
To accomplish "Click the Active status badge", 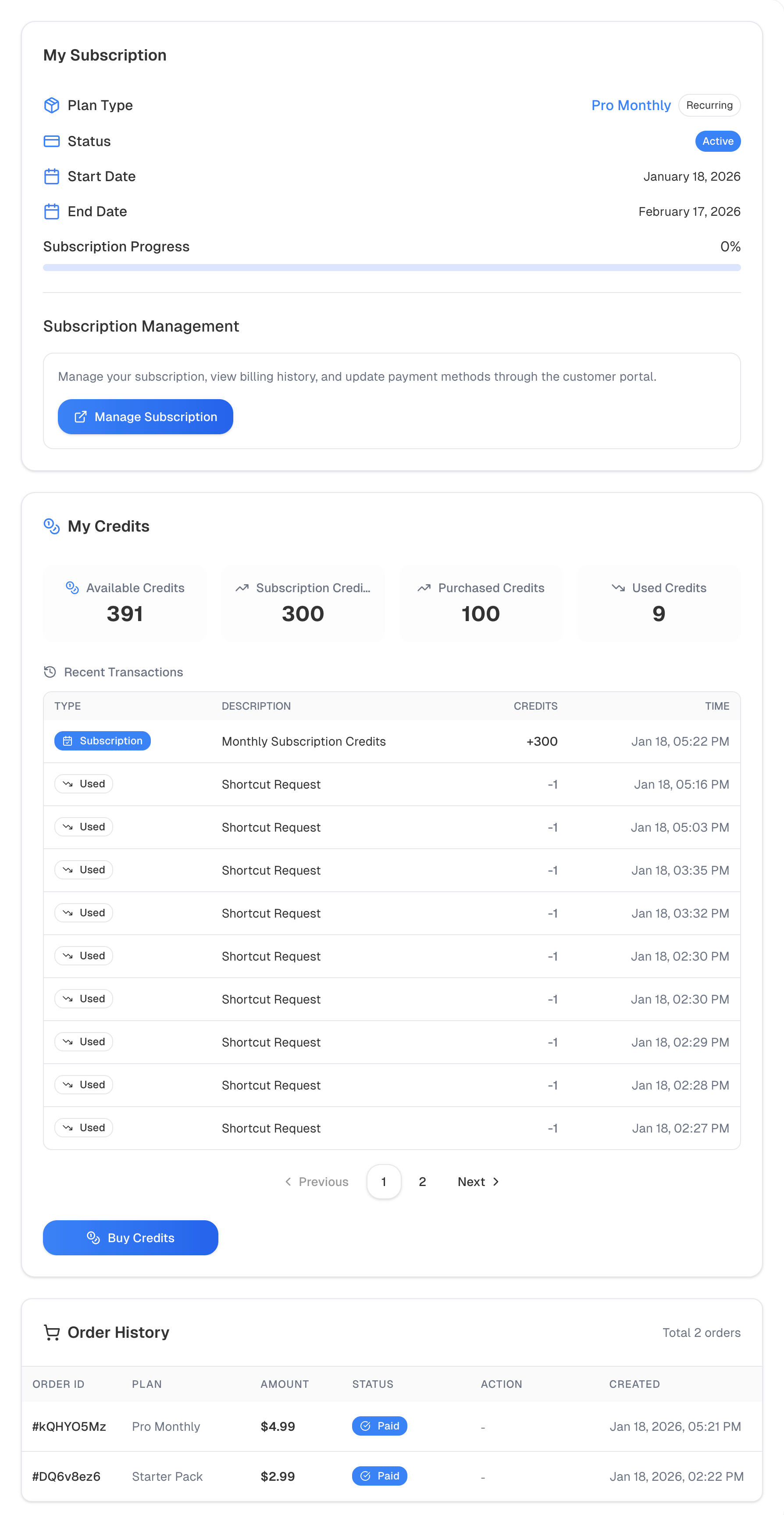I will (717, 141).
